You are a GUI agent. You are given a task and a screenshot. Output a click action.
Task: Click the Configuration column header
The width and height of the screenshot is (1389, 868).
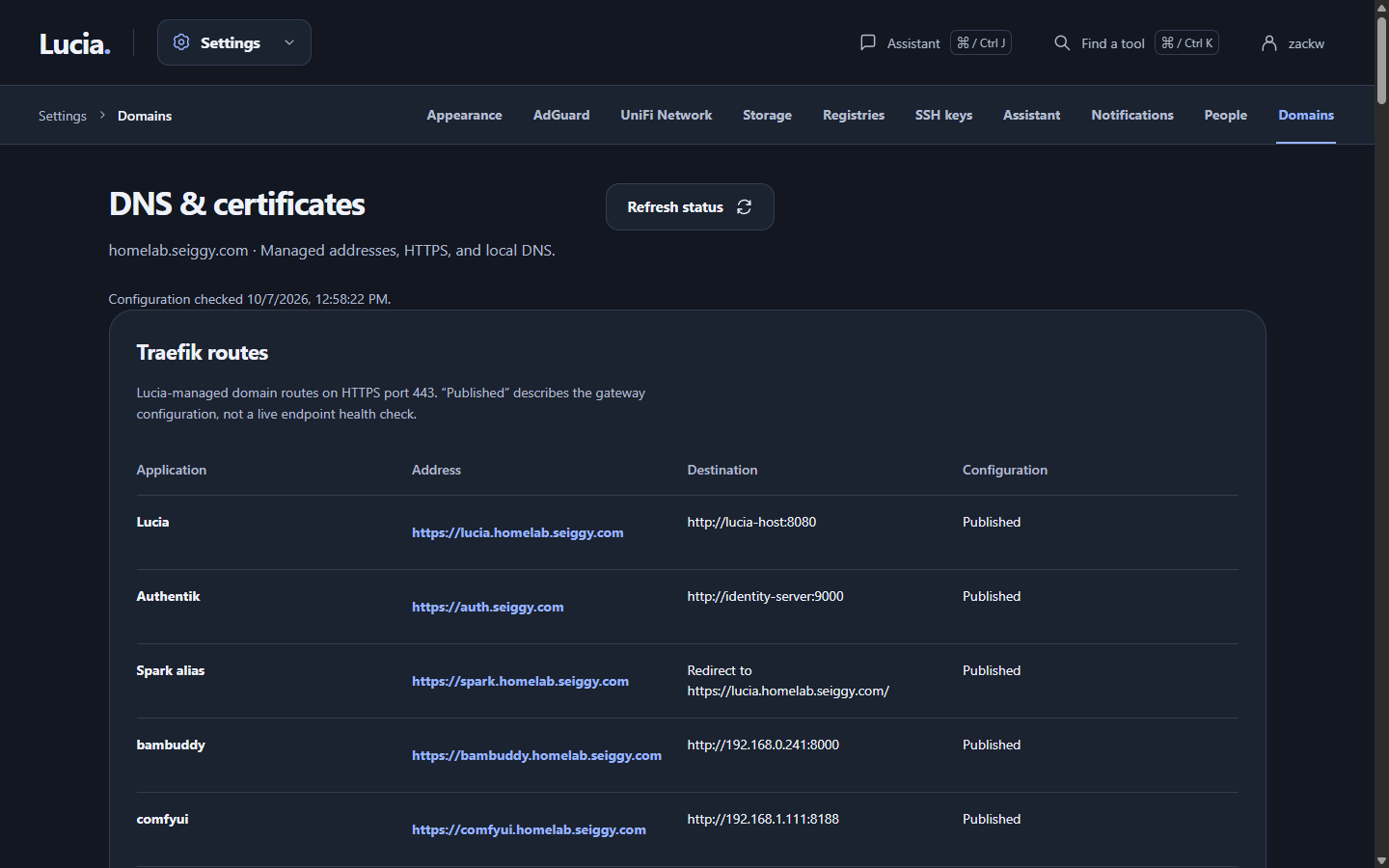[x=1004, y=470]
